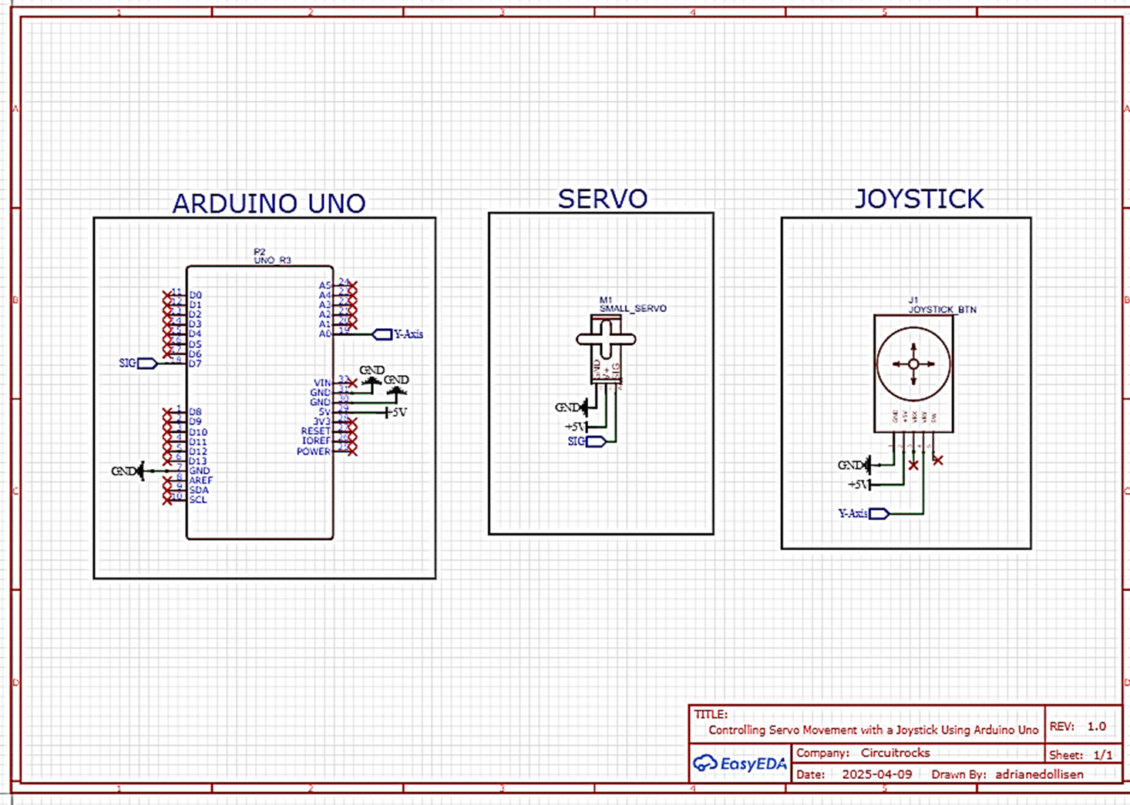Select the UNO_R3 component symbol P2

[260, 400]
